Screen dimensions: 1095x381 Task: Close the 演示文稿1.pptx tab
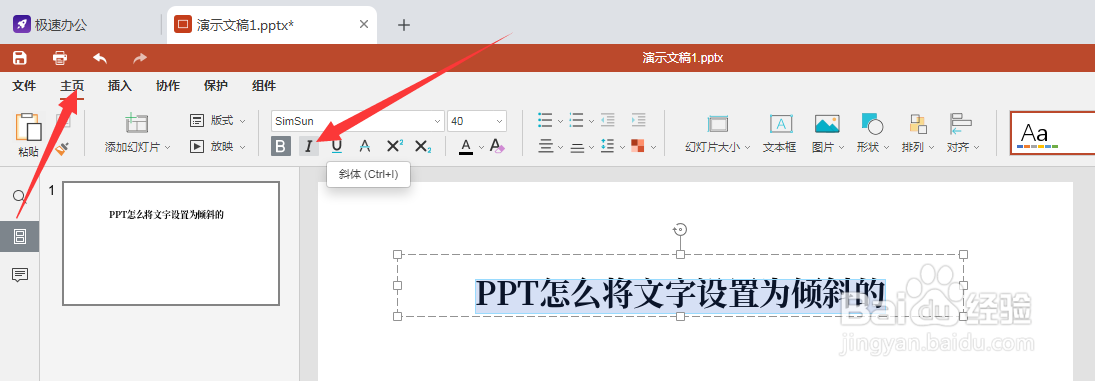364,24
